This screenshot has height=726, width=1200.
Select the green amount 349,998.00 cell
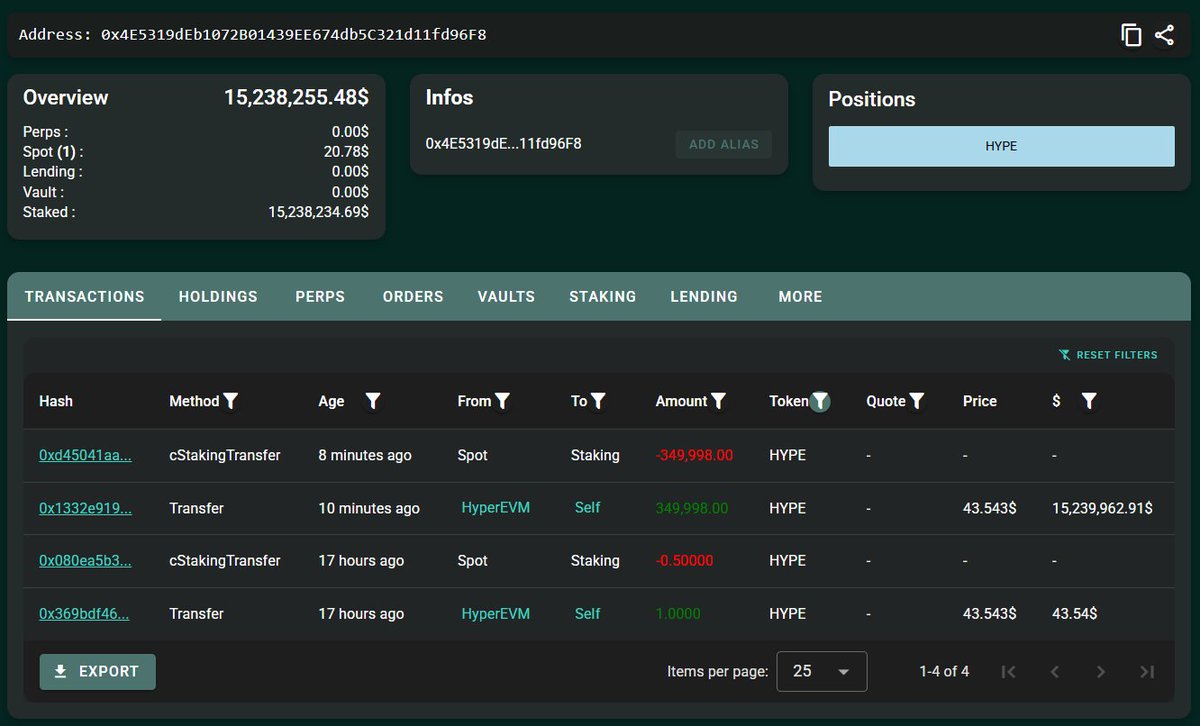(x=692, y=508)
